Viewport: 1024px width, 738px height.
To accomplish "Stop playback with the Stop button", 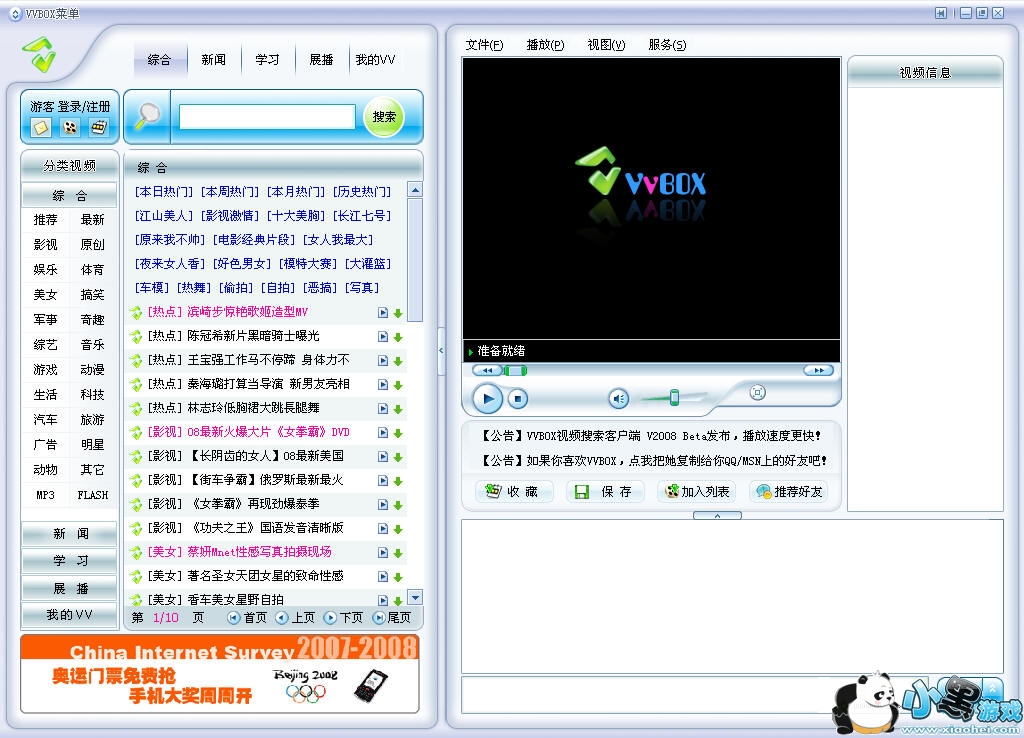I will click(x=518, y=398).
